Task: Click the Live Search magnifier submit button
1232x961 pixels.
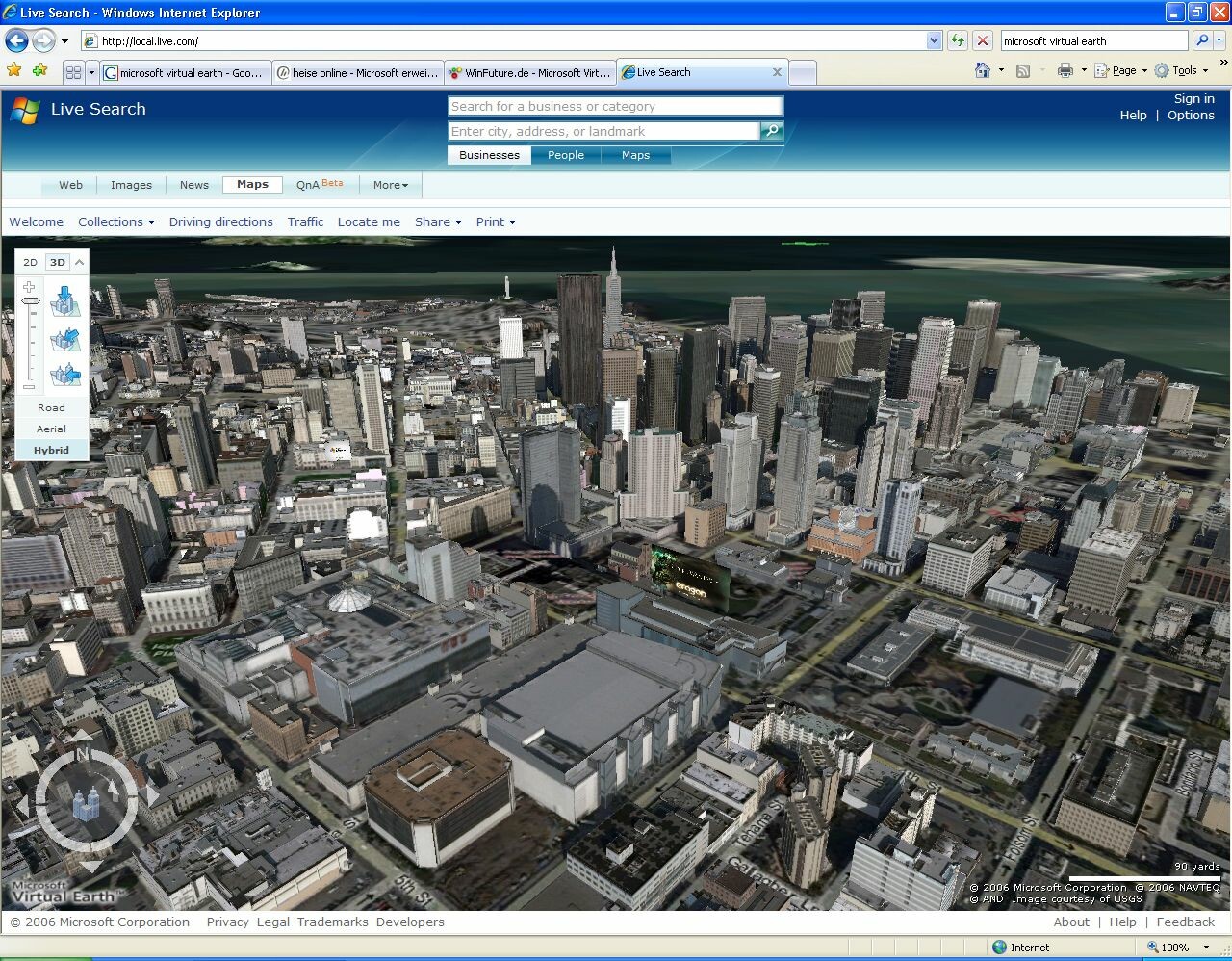Action: coord(772,131)
